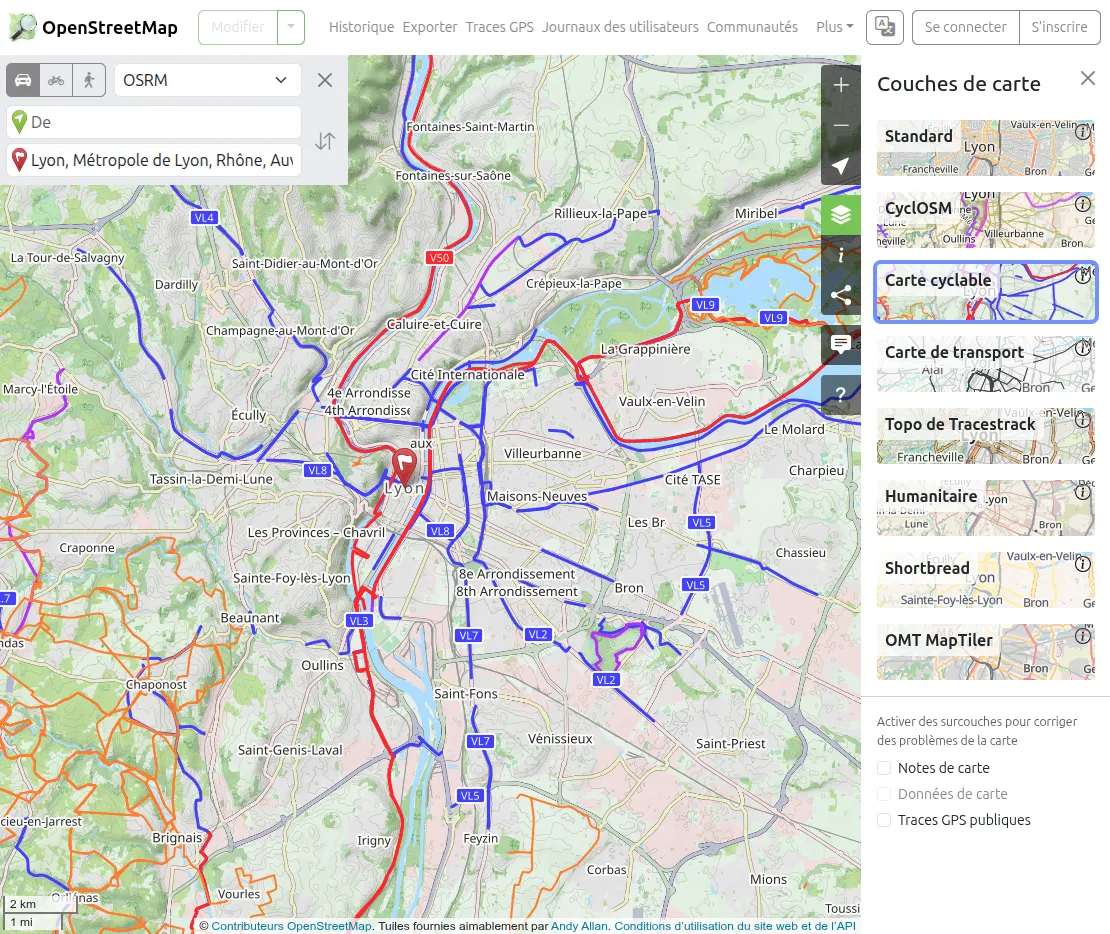Click the Saint-Priest label on map
Viewport: 1110px width, 934px height.
731,744
